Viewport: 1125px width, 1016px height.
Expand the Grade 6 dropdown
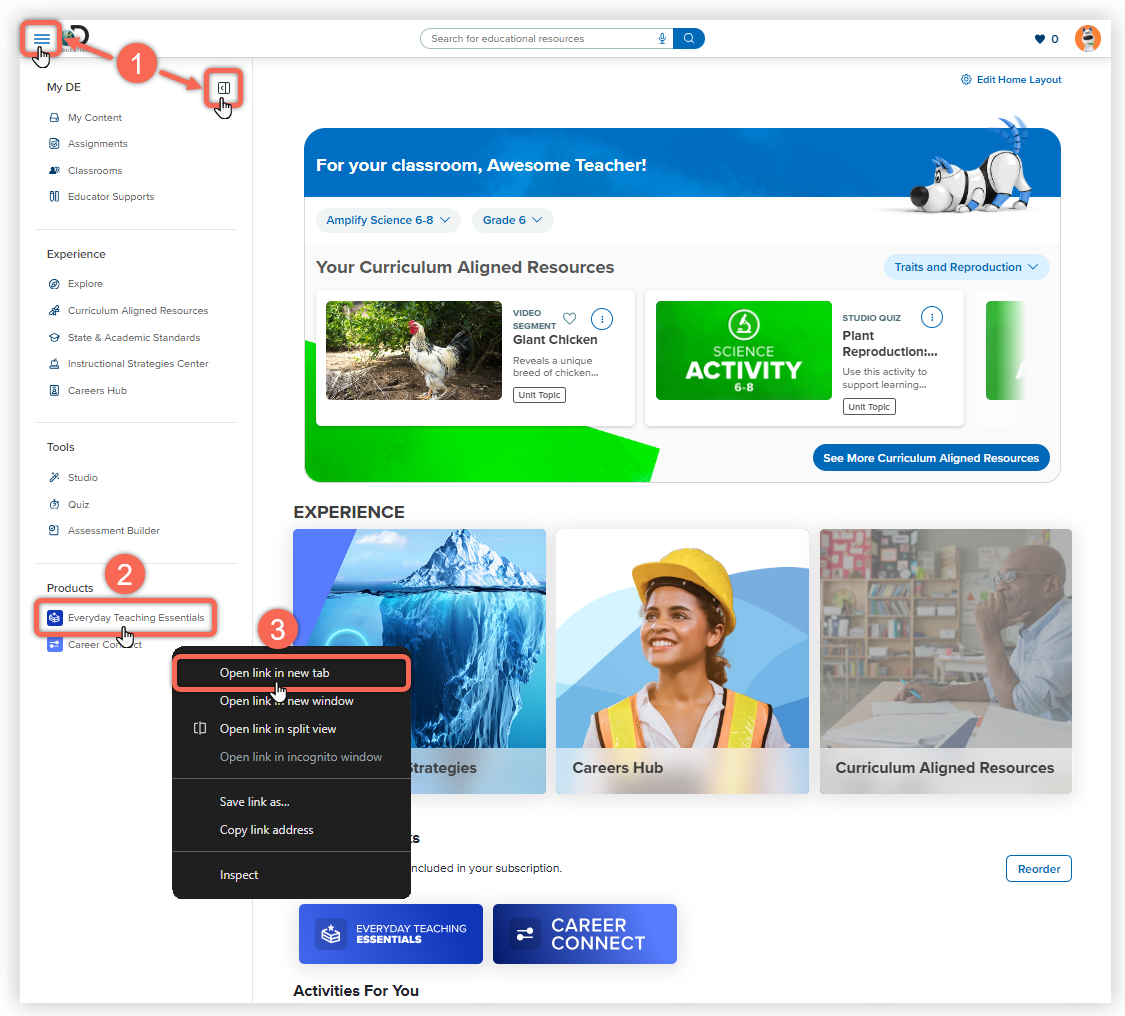click(512, 220)
